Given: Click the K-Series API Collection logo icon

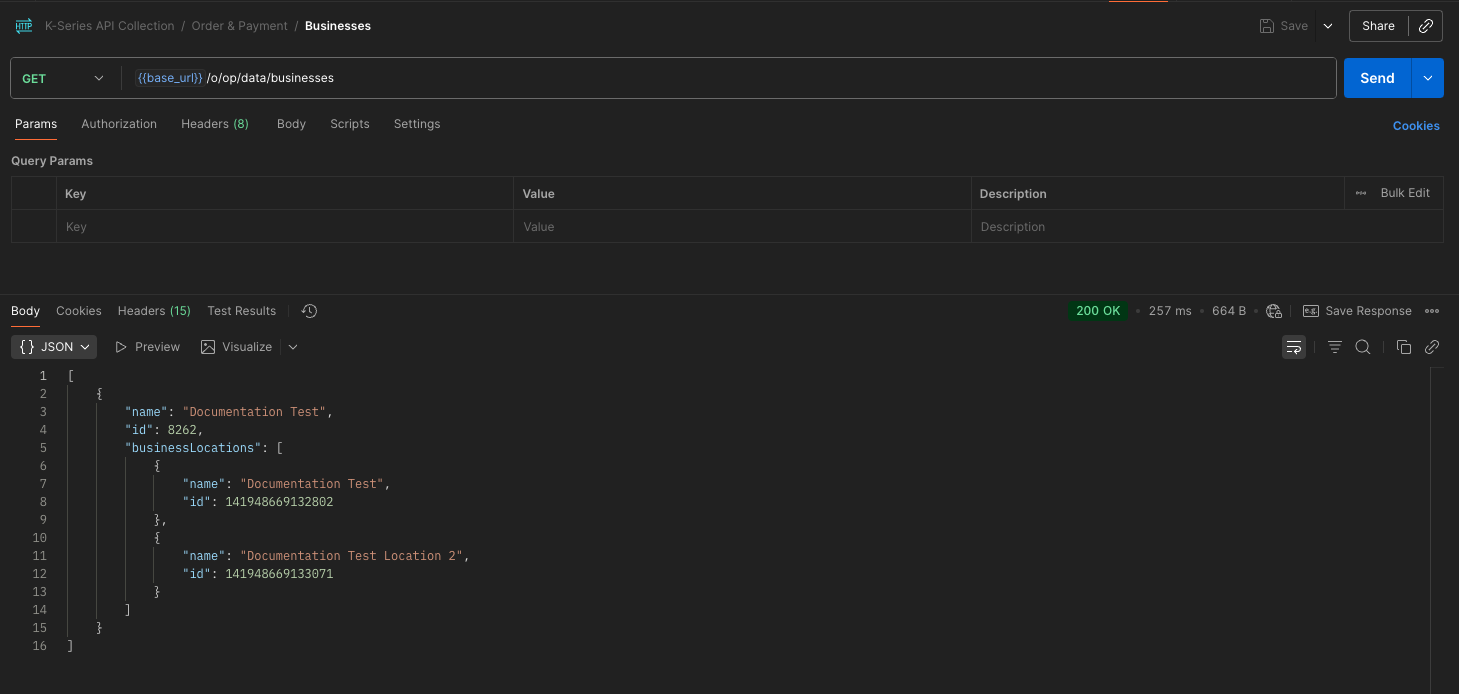Looking at the screenshot, I should pyautogui.click(x=23, y=25).
